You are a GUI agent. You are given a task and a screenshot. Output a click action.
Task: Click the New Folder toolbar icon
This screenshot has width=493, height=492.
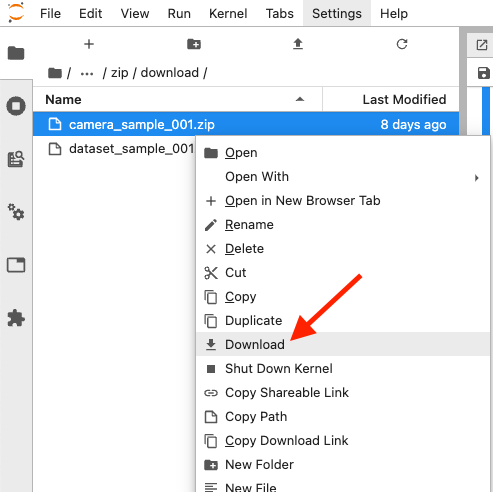point(194,44)
